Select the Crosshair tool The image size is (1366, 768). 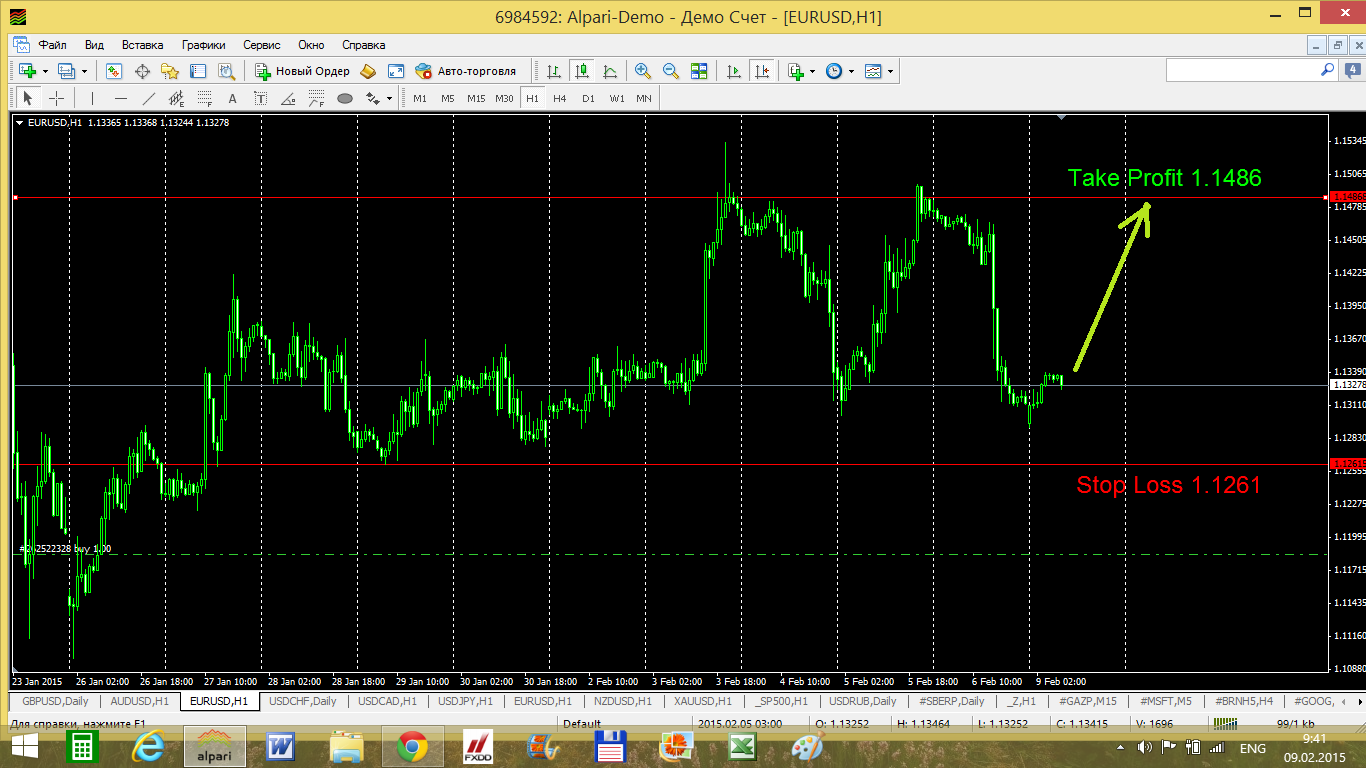57,98
